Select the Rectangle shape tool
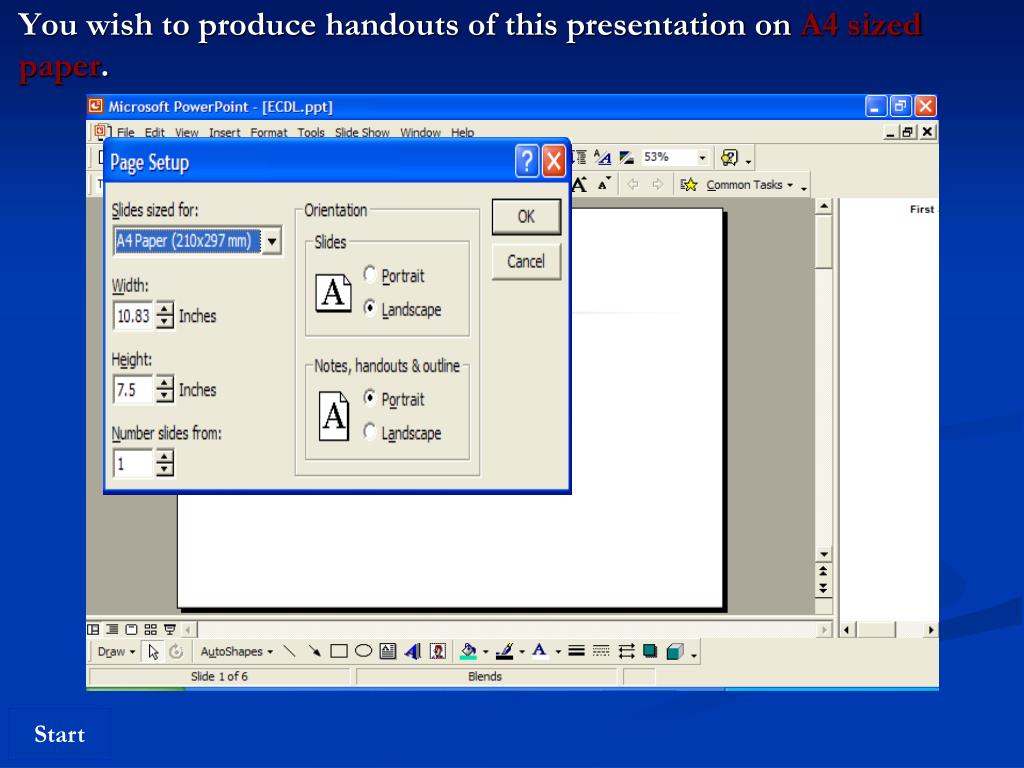Screen dimensions: 1024x768 point(339,652)
